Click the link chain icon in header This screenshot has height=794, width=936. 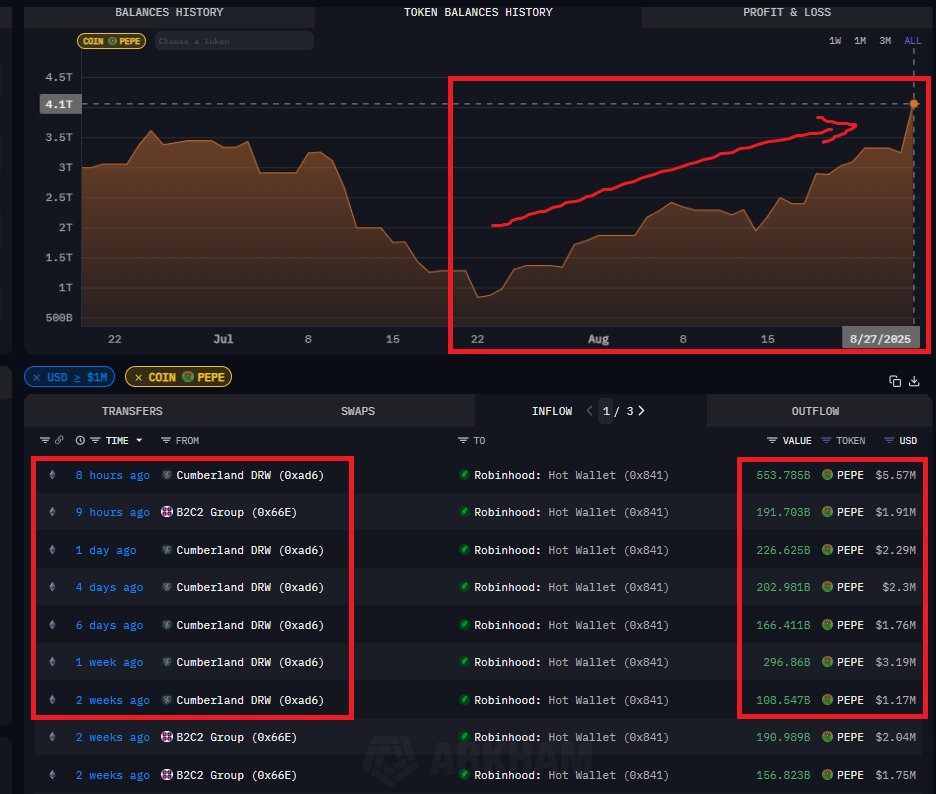pyautogui.click(x=59, y=441)
